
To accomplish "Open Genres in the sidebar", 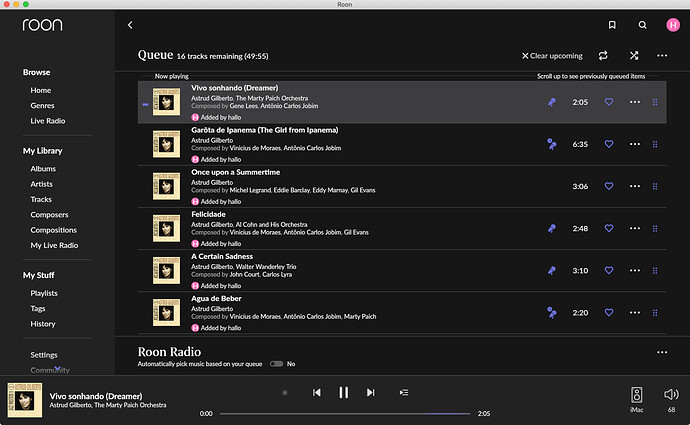I will [x=42, y=106].
